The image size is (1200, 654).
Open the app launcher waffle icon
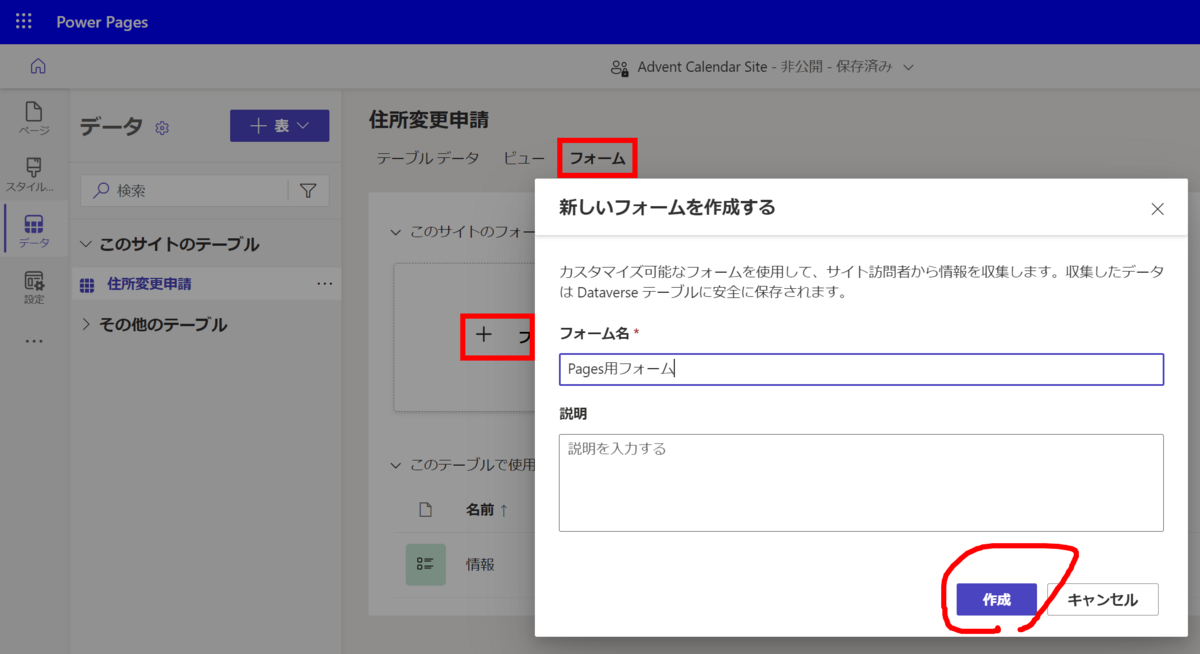[23, 21]
